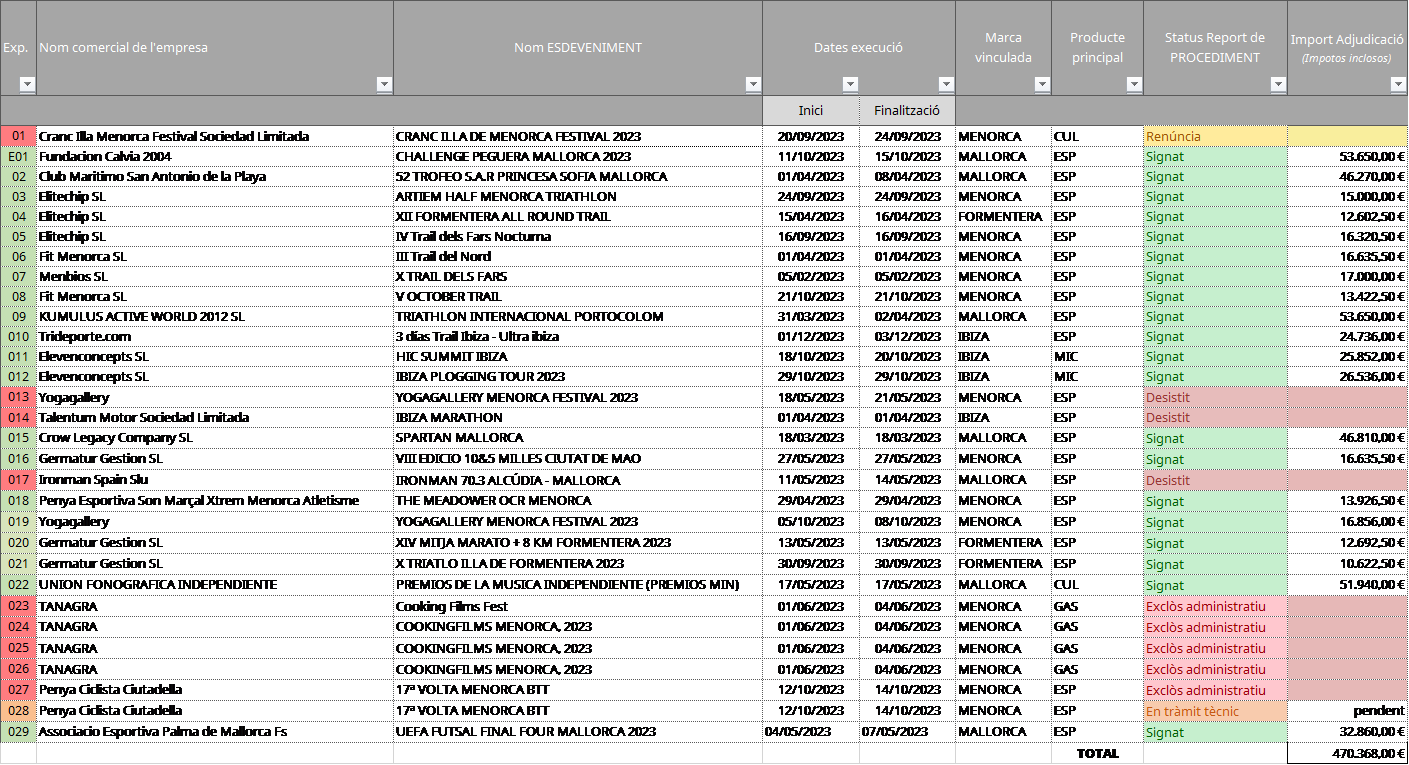Select the expedient number cell 028
The image size is (1409, 765).
(x=18, y=712)
